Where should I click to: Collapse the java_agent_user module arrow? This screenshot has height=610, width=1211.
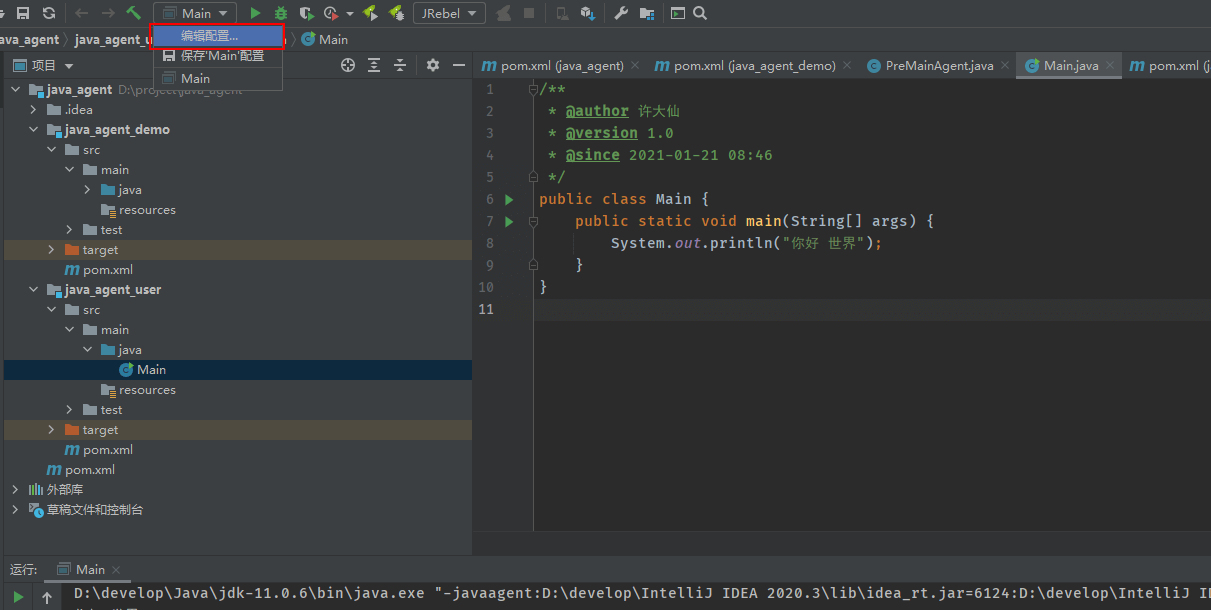click(x=33, y=290)
